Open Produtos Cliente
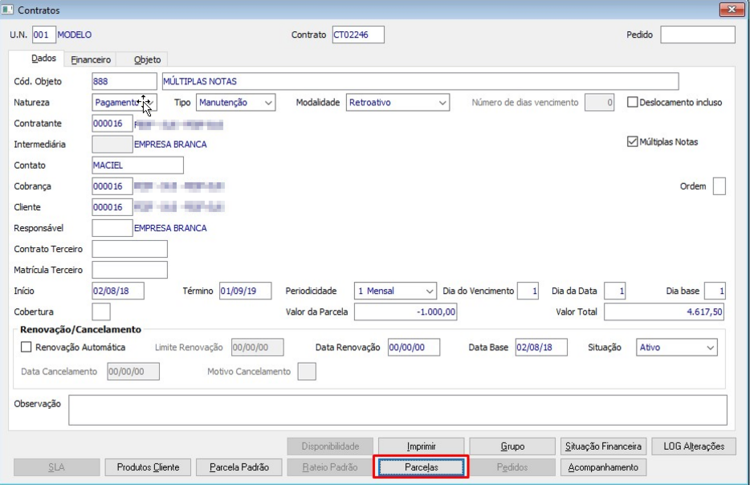Viewport: 750px width, 485px height. click(148, 467)
